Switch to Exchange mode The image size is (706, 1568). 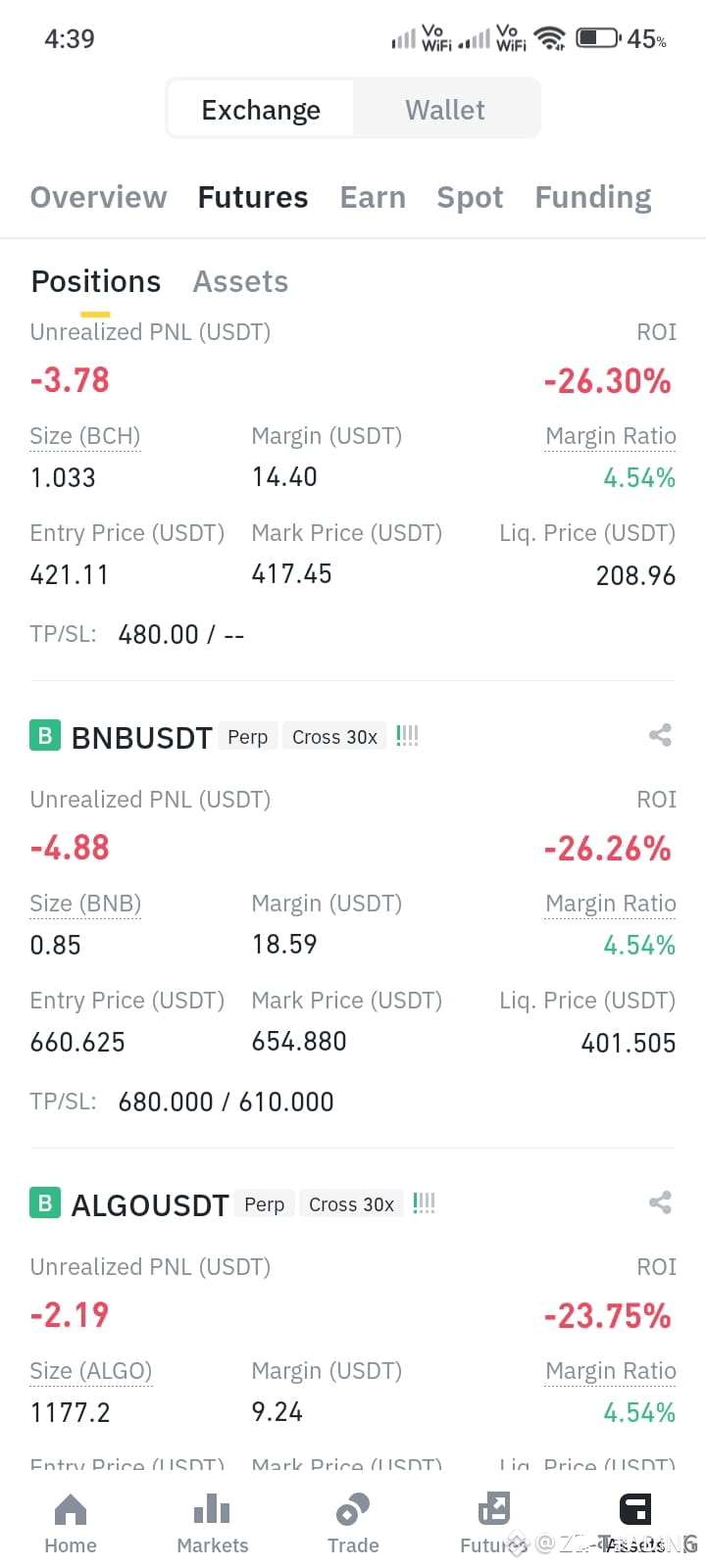coord(261,109)
